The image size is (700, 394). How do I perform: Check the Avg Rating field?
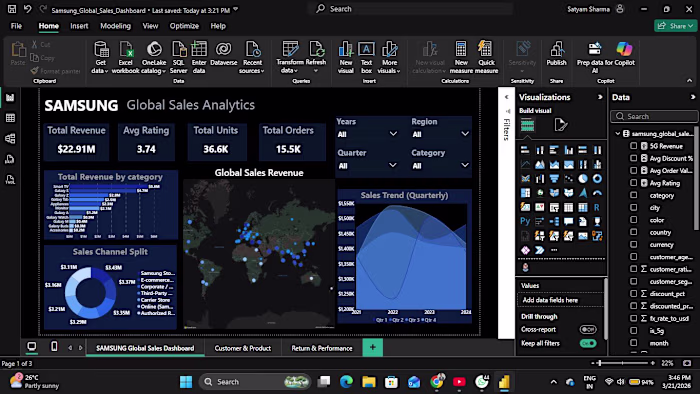[633, 182]
